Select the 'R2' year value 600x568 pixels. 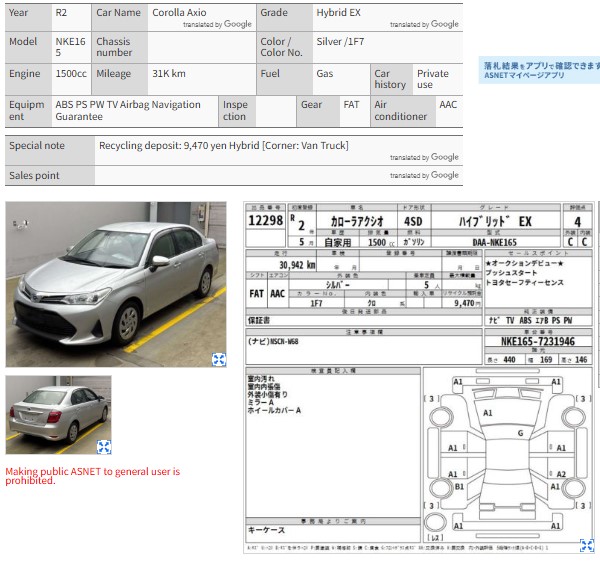[x=61, y=12]
